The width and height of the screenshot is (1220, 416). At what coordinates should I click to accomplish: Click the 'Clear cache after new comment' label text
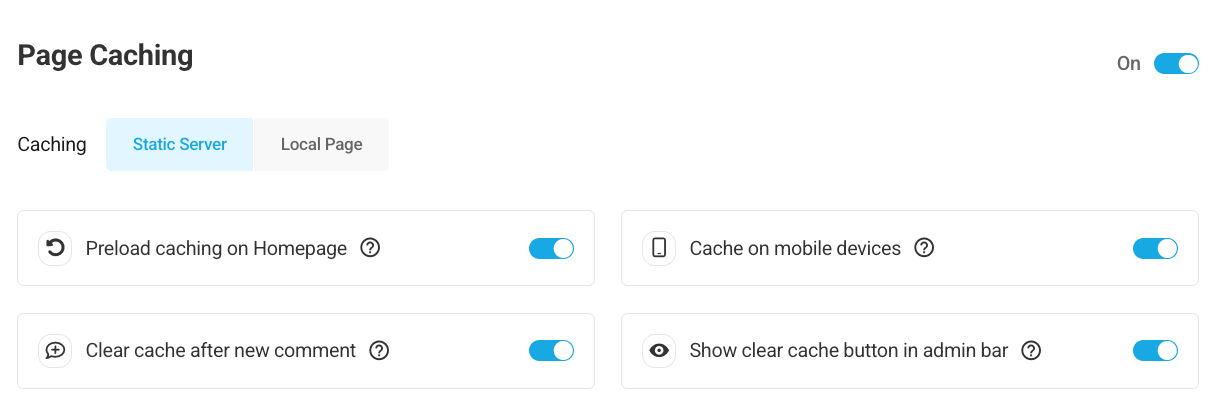pos(221,351)
